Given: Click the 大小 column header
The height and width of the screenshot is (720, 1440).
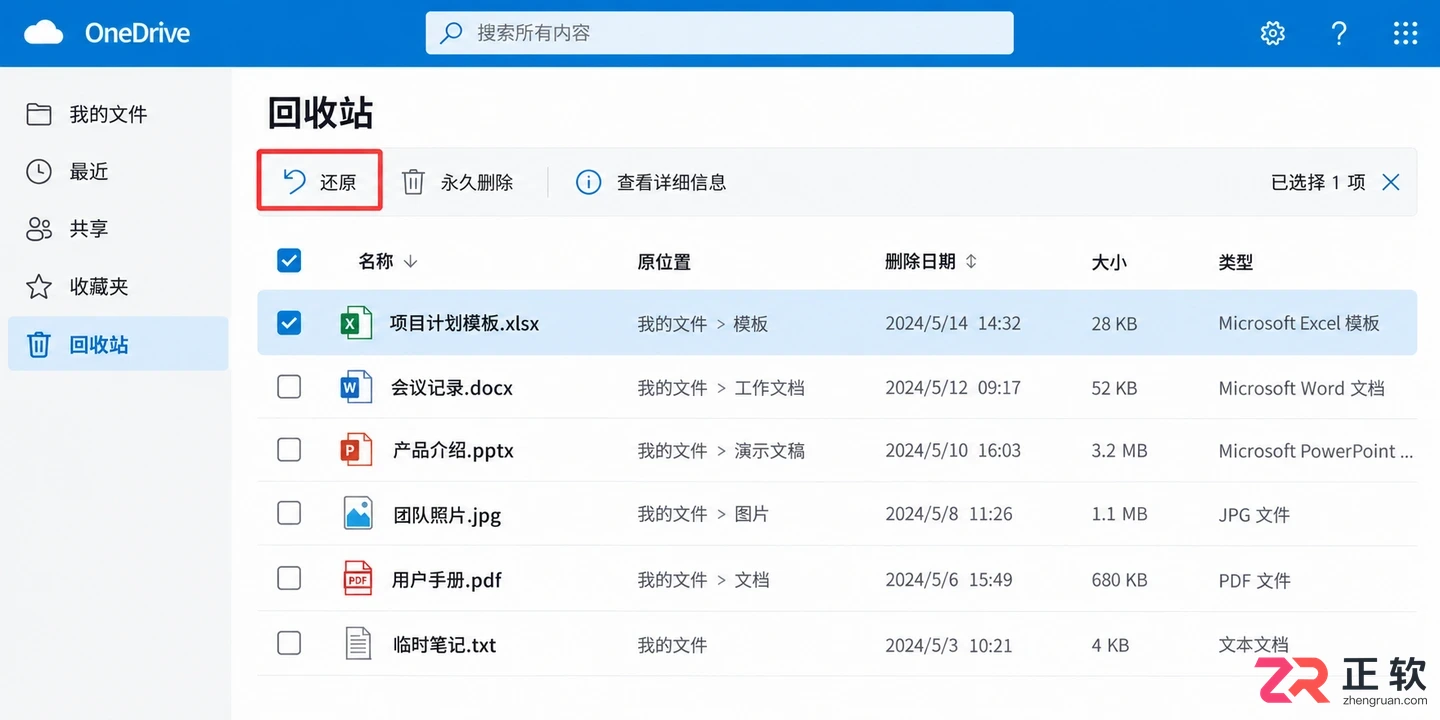Looking at the screenshot, I should [1109, 262].
